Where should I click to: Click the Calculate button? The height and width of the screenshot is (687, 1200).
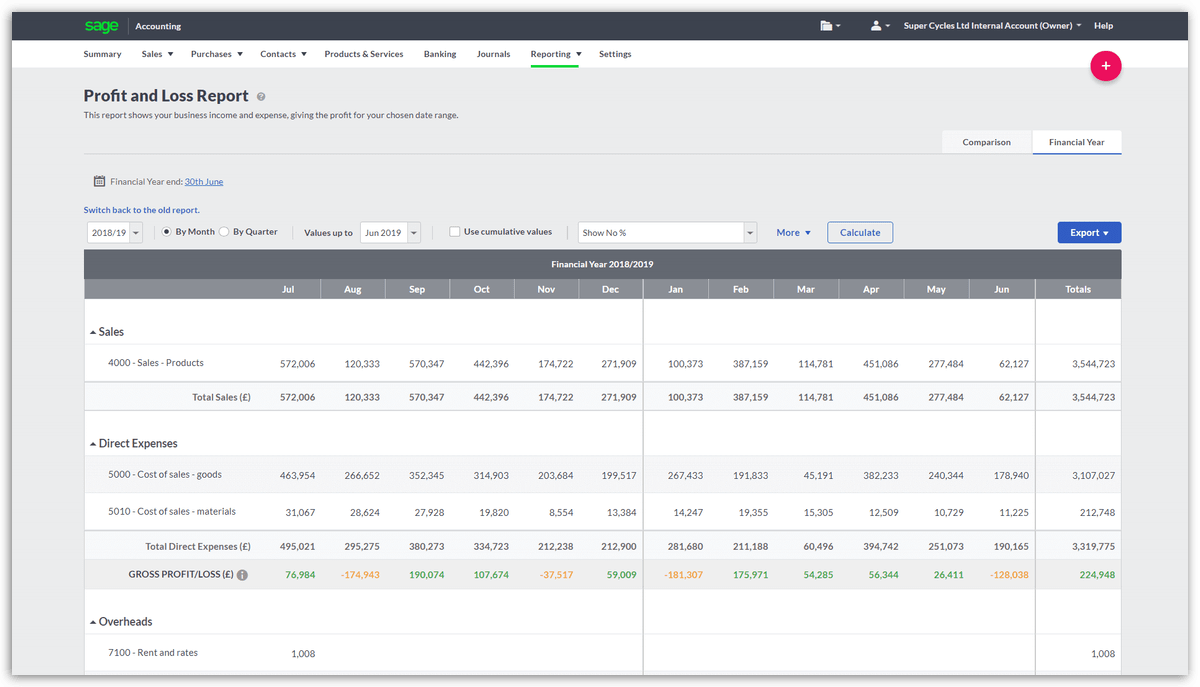pos(860,233)
